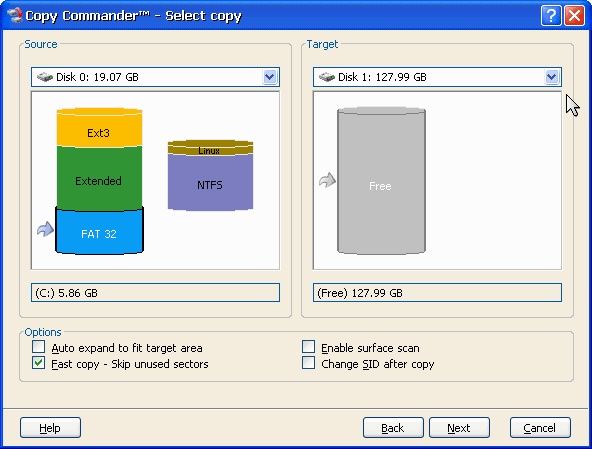Click the title bar question mark help button
Image resolution: width=592 pixels, height=449 pixels.
coord(551,15)
